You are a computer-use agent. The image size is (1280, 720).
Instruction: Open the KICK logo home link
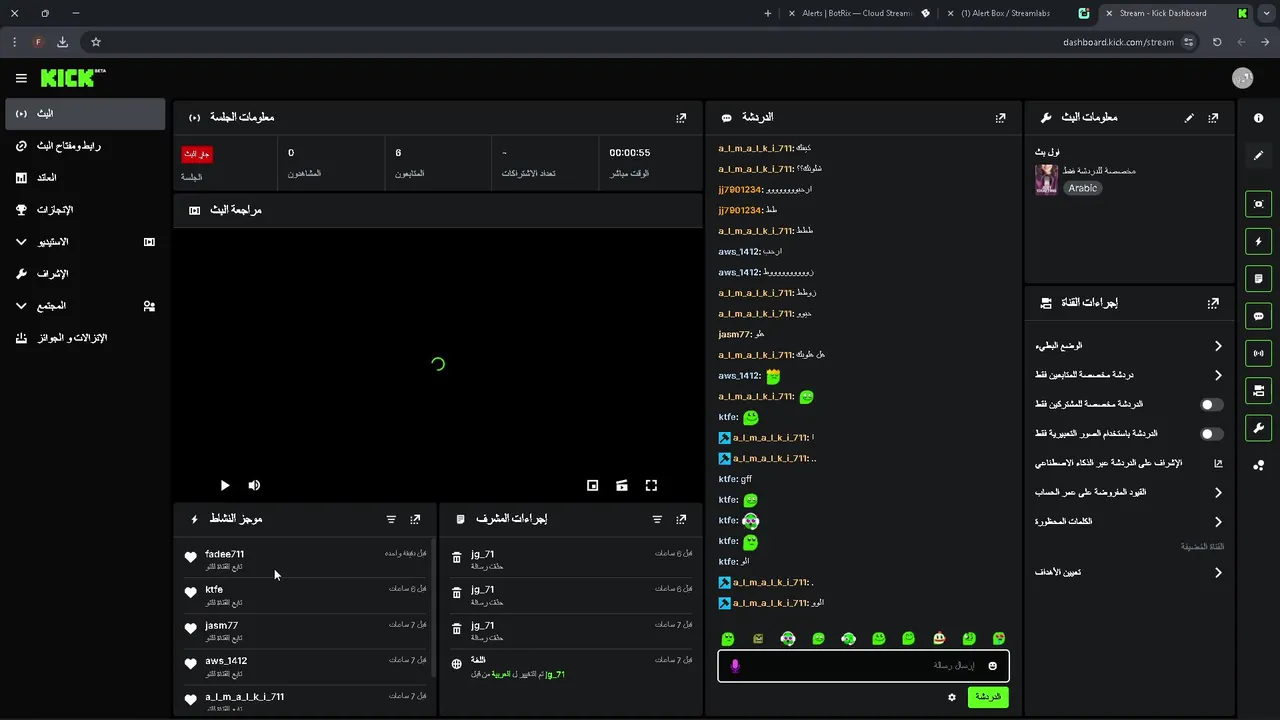click(x=73, y=77)
